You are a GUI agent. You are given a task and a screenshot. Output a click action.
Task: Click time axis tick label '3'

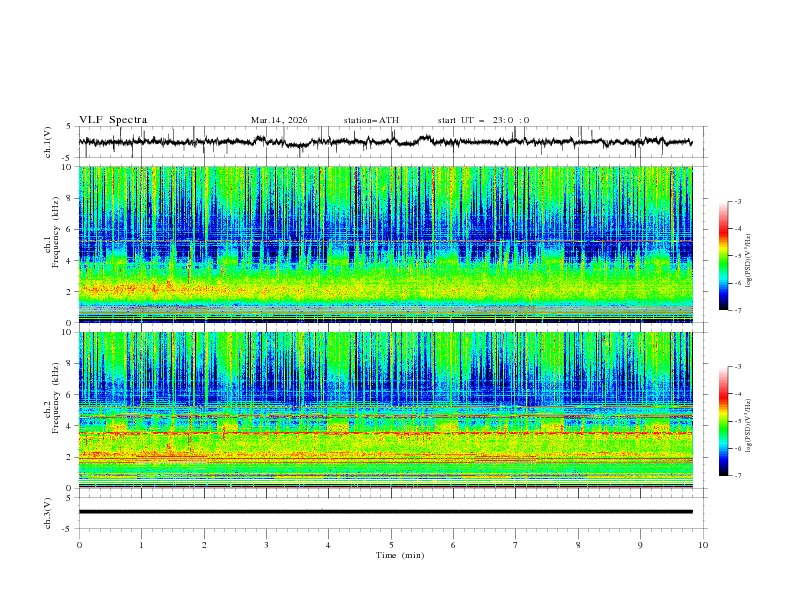coord(266,545)
